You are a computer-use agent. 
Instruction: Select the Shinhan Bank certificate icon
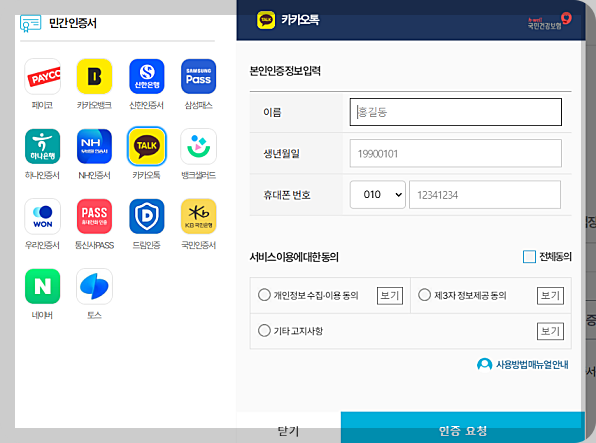click(x=147, y=76)
